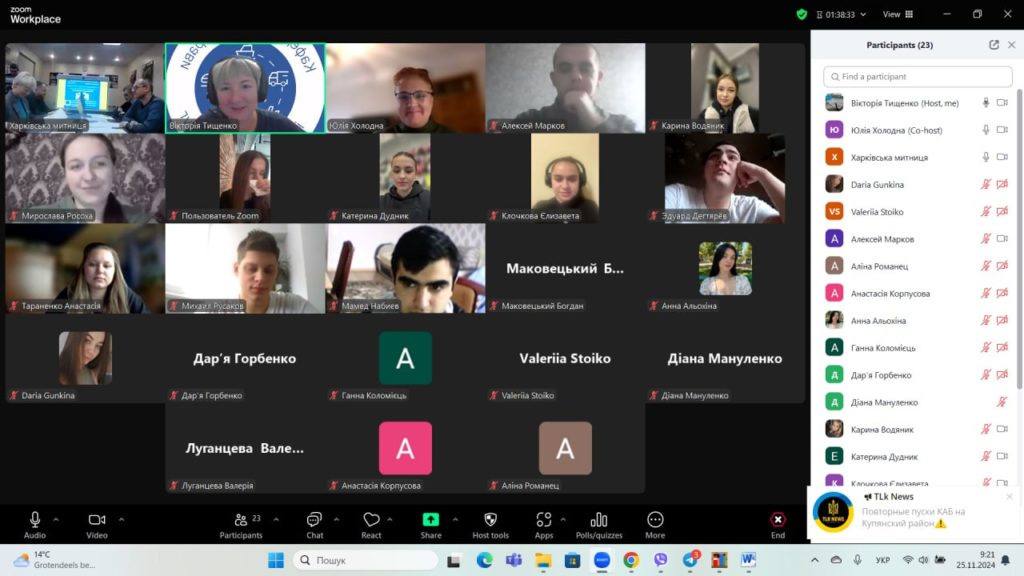
Task: Select the Эдуард Дегтярёв video tile
Action: click(725, 178)
